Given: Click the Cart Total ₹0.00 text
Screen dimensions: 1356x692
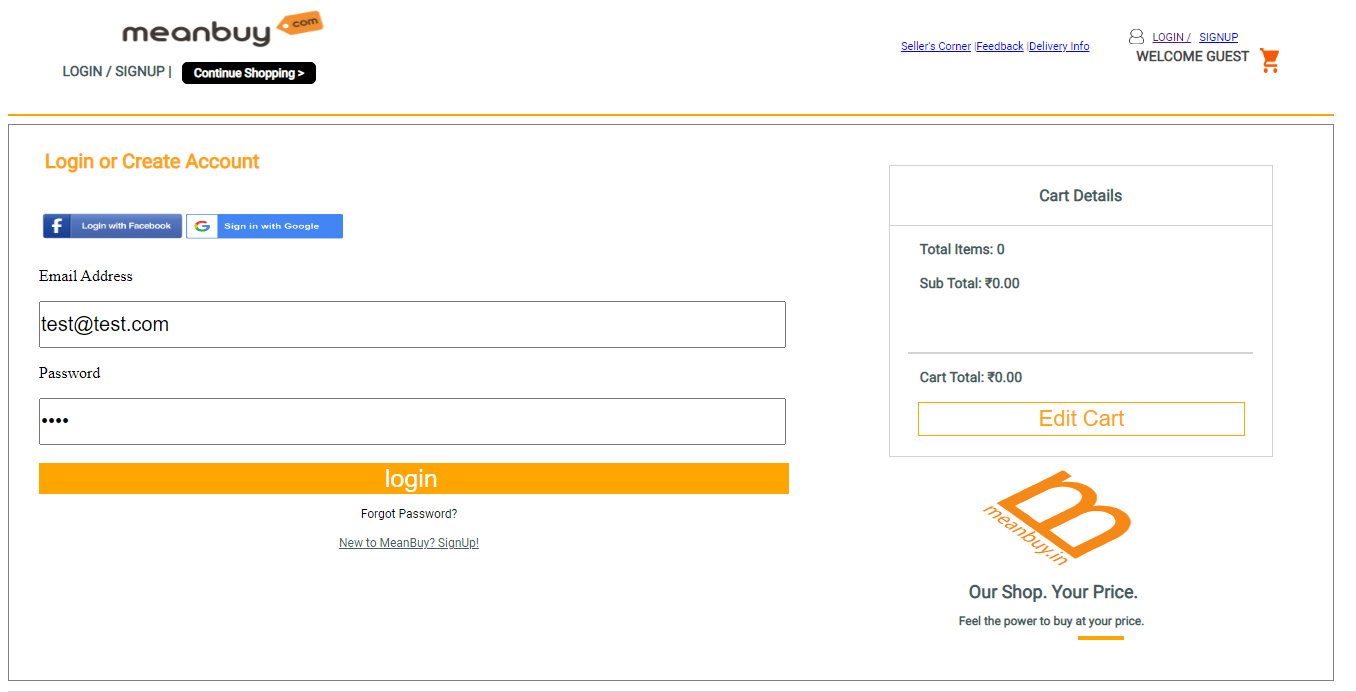Looking at the screenshot, I should point(971,378).
